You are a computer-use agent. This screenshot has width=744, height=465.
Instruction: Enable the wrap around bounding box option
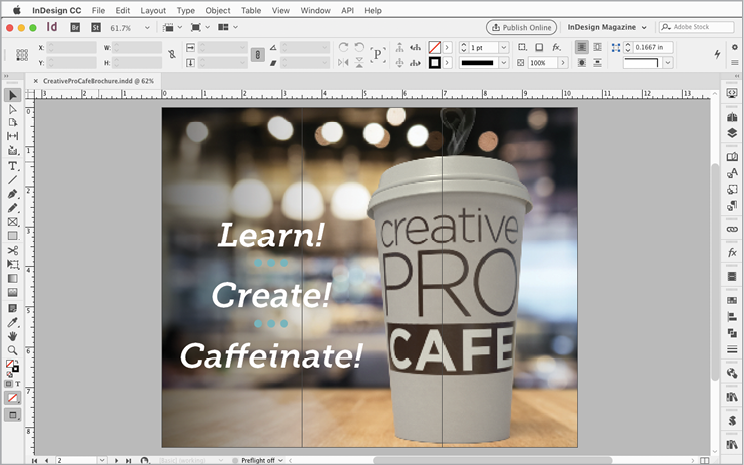(x=596, y=47)
